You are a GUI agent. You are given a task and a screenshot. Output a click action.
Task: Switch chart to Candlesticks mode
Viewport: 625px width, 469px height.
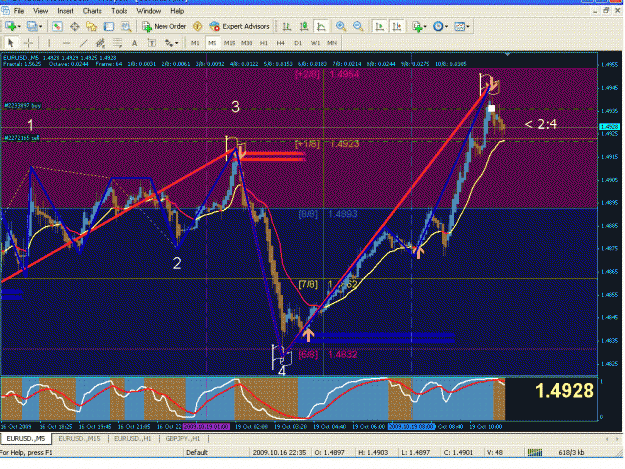(x=304, y=27)
